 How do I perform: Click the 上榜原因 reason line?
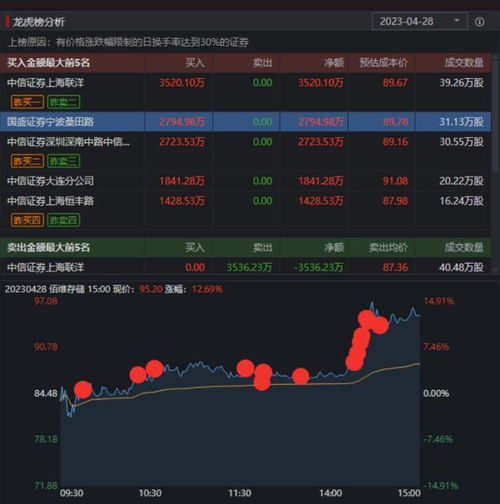click(128, 42)
